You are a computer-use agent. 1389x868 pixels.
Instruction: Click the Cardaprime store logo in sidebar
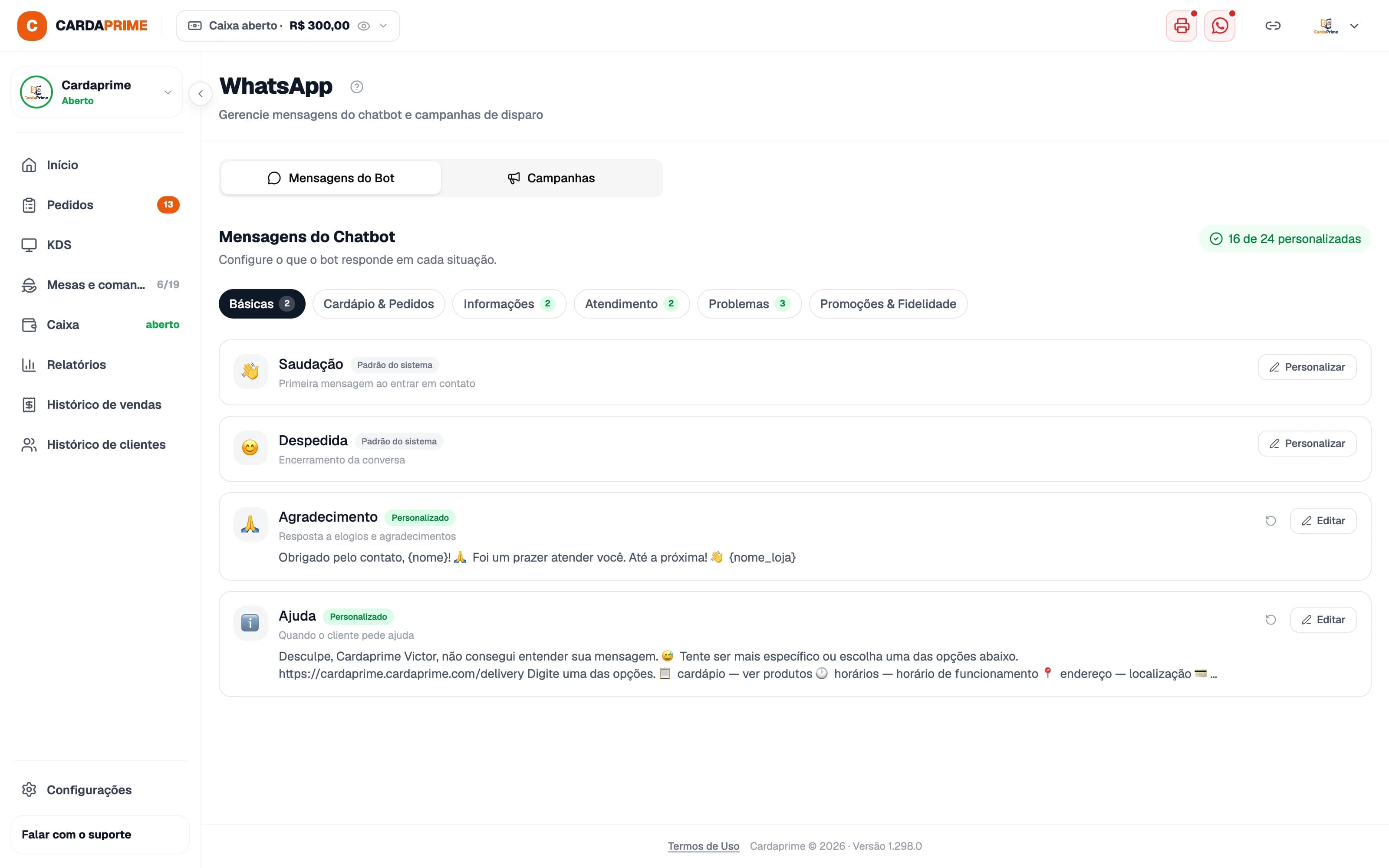click(36, 92)
